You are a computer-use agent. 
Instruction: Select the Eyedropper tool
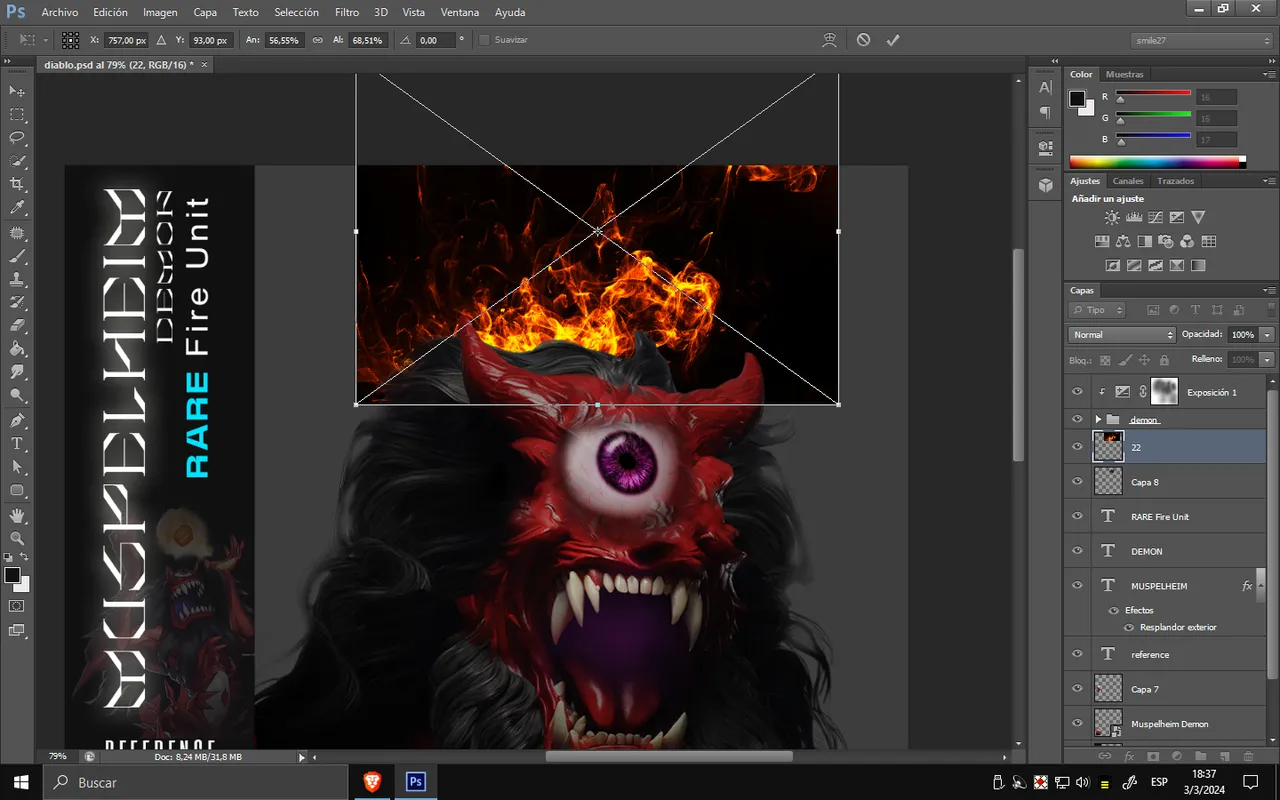click(x=17, y=208)
